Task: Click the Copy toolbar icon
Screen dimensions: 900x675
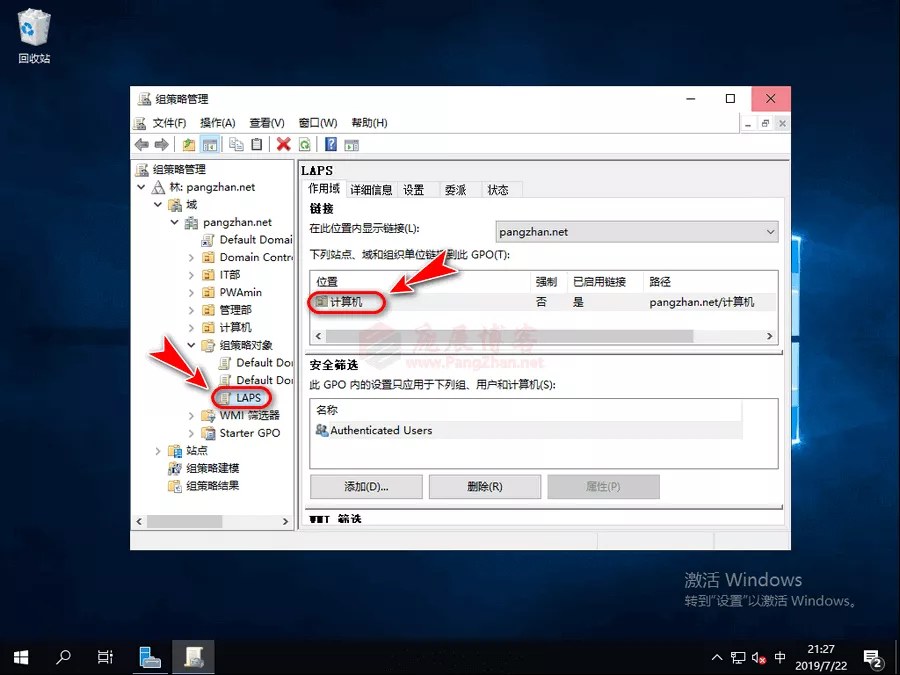Action: (236, 145)
